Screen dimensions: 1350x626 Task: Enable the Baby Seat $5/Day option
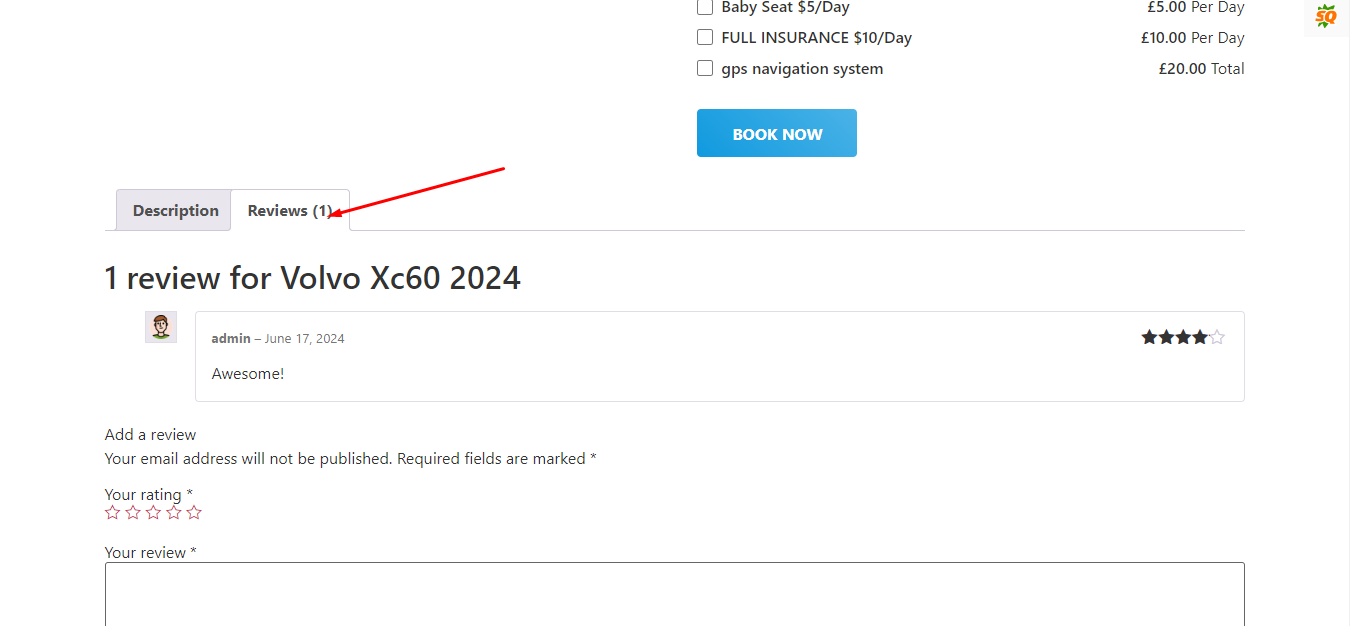(x=705, y=7)
